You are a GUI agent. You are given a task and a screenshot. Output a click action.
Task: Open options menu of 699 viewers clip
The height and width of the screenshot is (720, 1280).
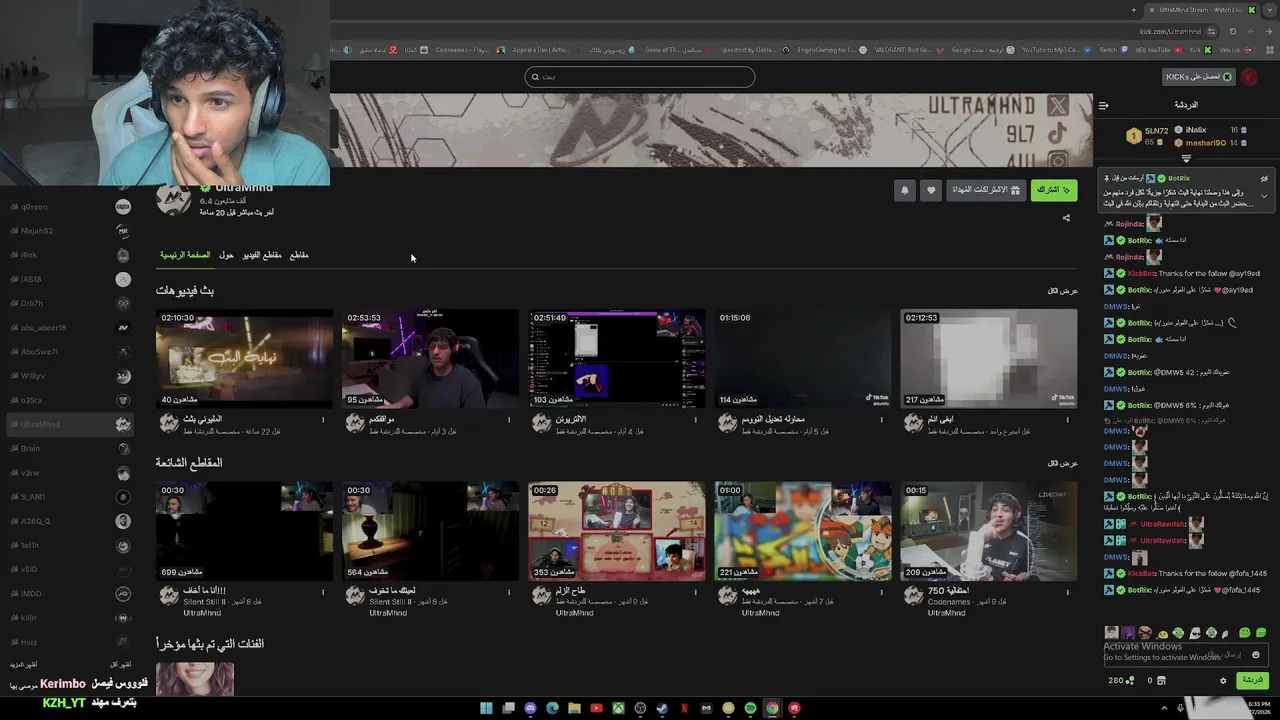[x=323, y=592]
